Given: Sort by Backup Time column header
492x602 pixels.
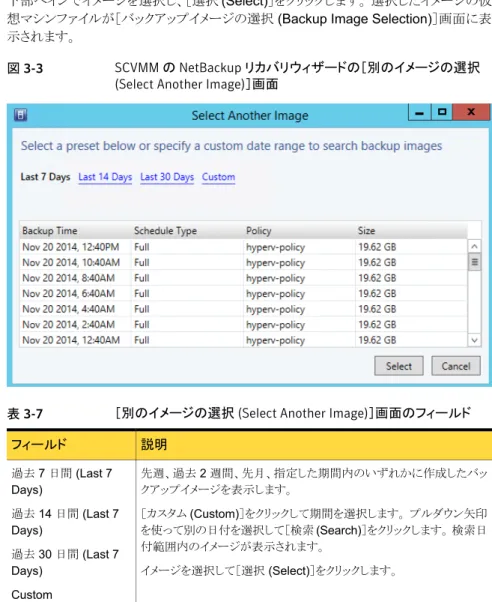Looking at the screenshot, I should 76,230.
